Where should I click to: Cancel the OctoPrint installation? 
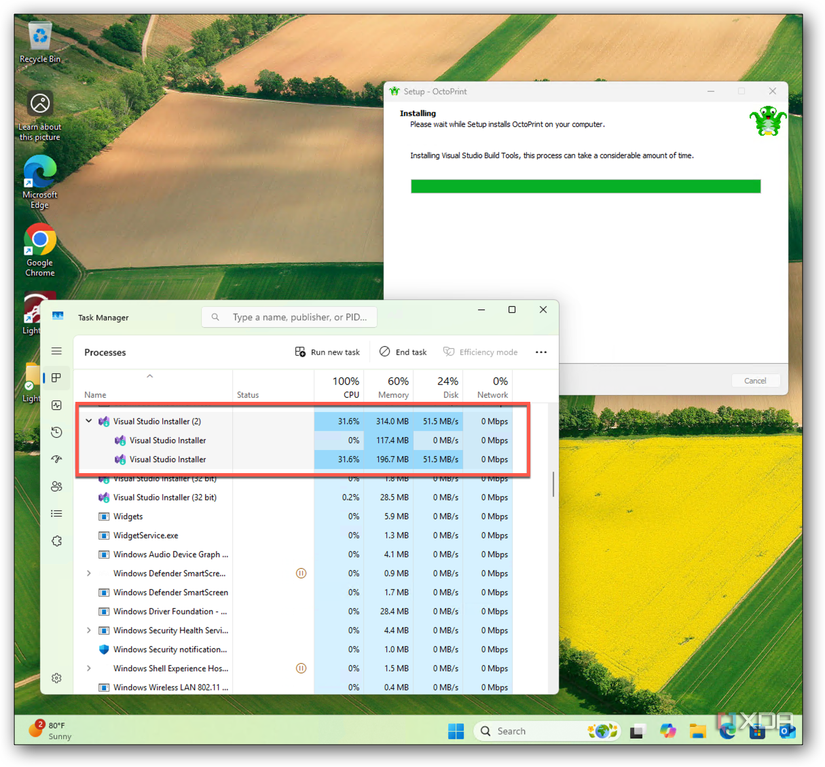755,380
